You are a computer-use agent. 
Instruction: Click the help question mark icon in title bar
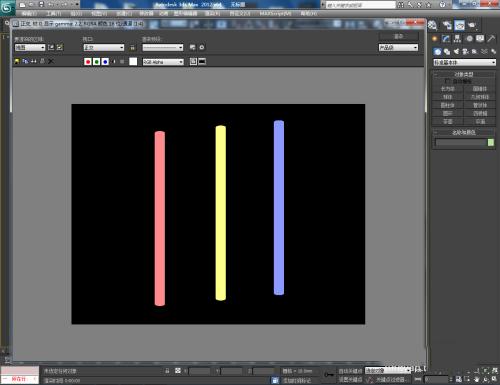tap(442, 5)
